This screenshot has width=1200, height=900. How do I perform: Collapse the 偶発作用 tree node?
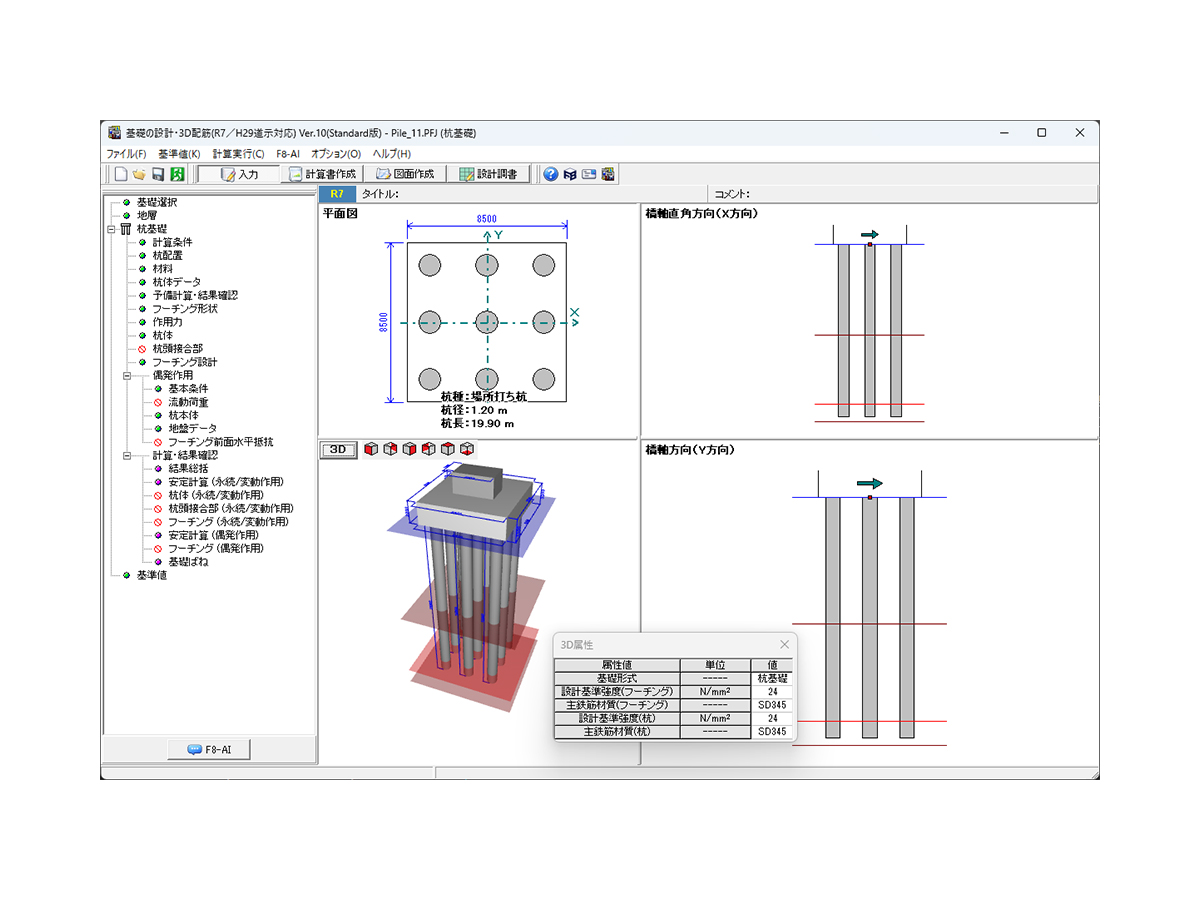pos(127,376)
